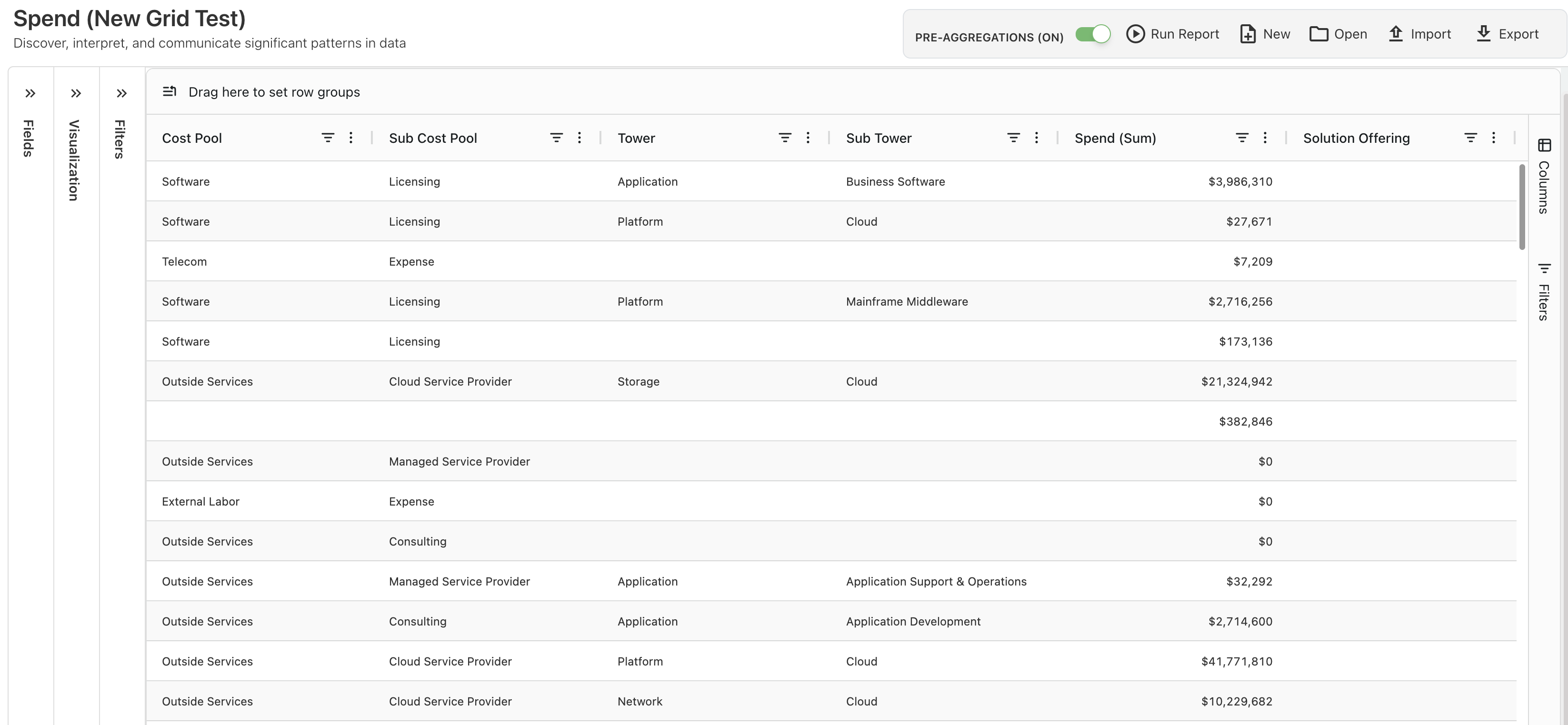This screenshot has height=725, width=1568.
Task: Click the filter icon on Tower column
Action: [x=784, y=138]
